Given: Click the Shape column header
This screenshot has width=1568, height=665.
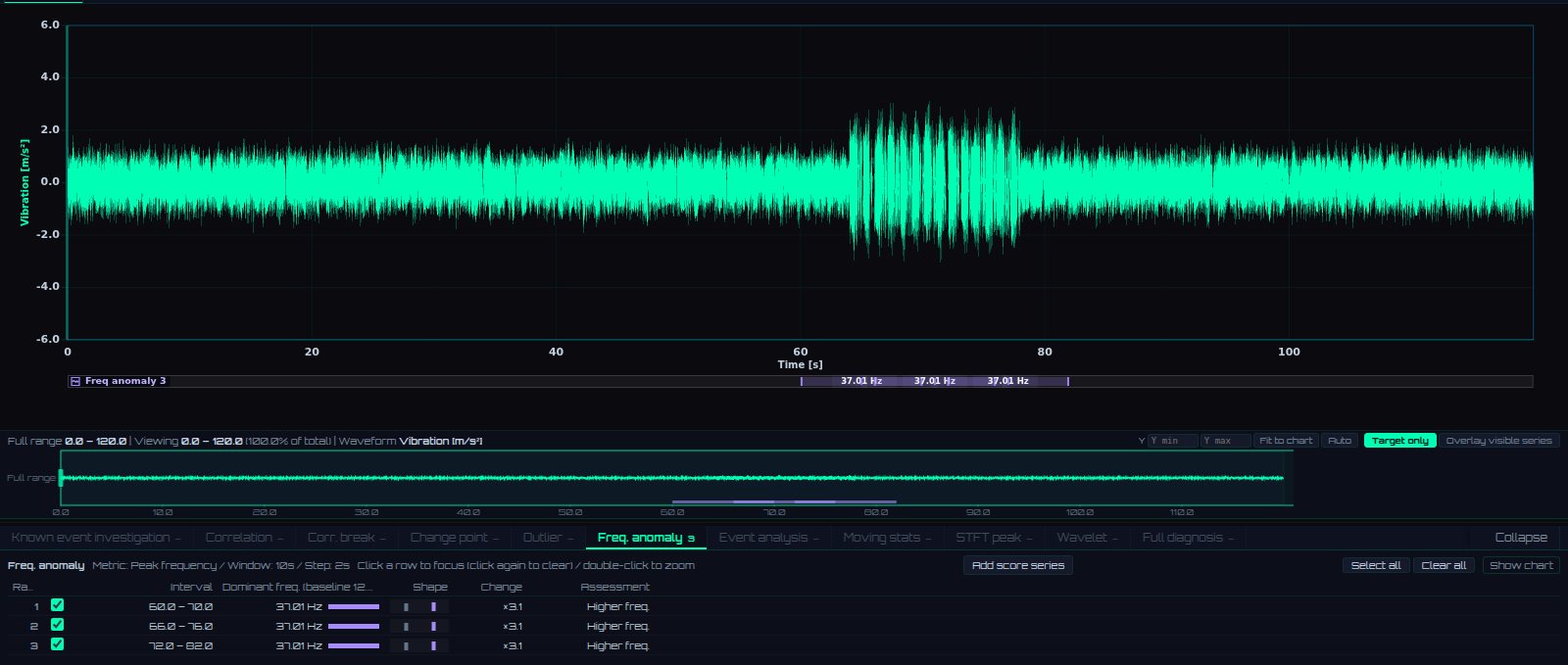Looking at the screenshot, I should [x=430, y=587].
